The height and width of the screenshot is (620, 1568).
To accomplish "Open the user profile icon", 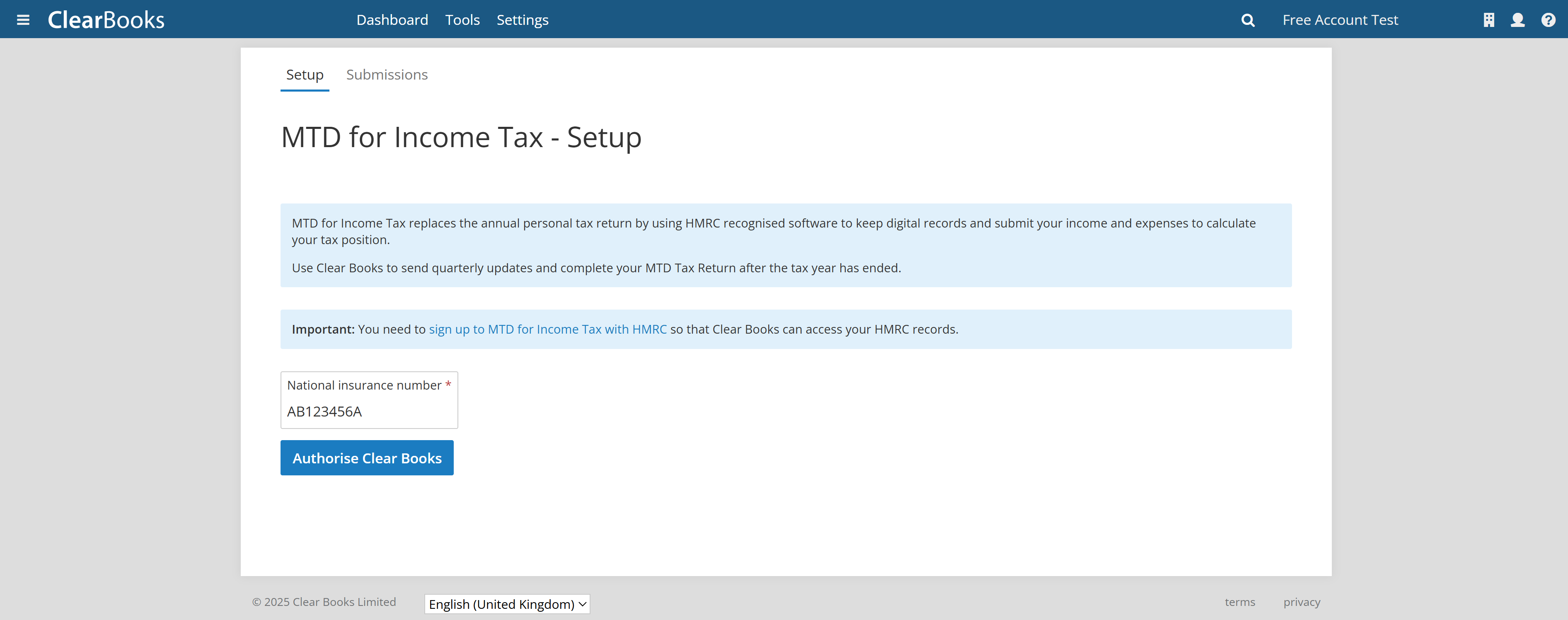I will click(x=1518, y=20).
